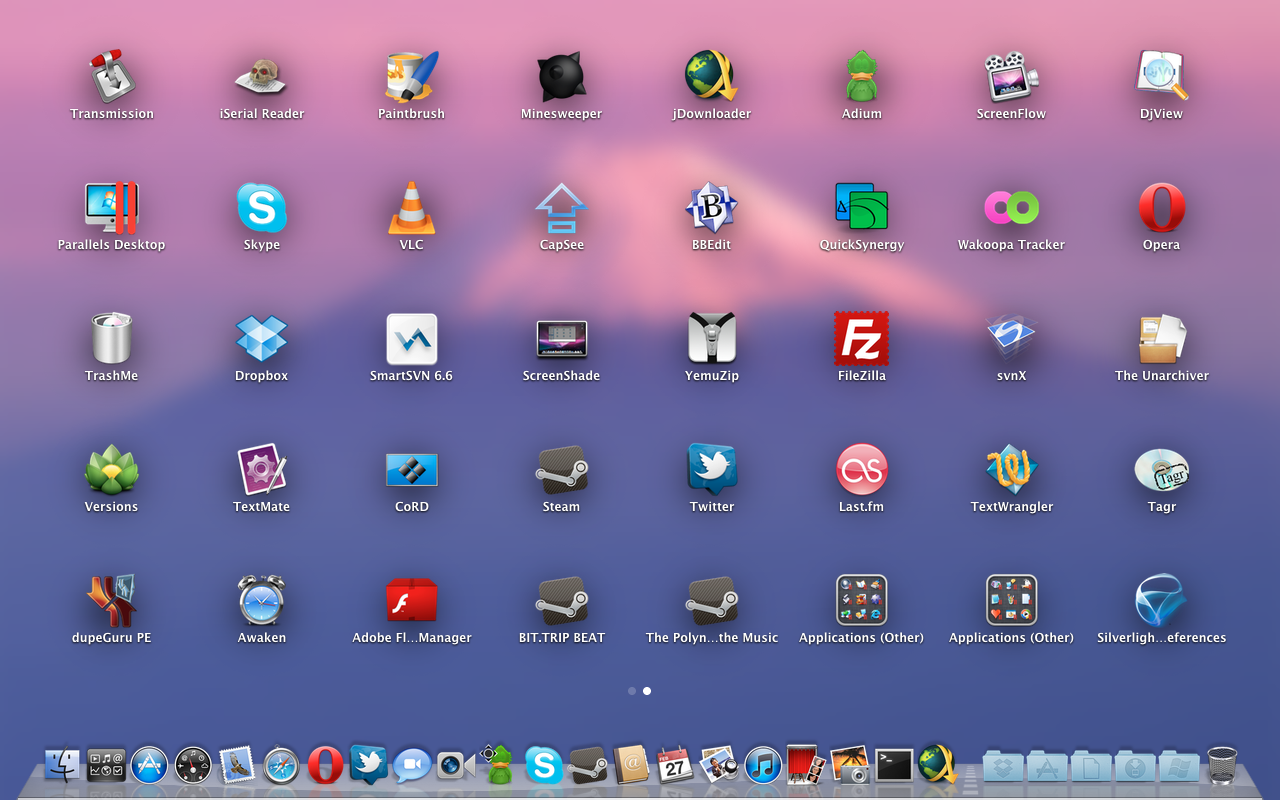Image resolution: width=1280 pixels, height=800 pixels.
Task: Open The Polyn...the Music app
Action: (x=712, y=601)
